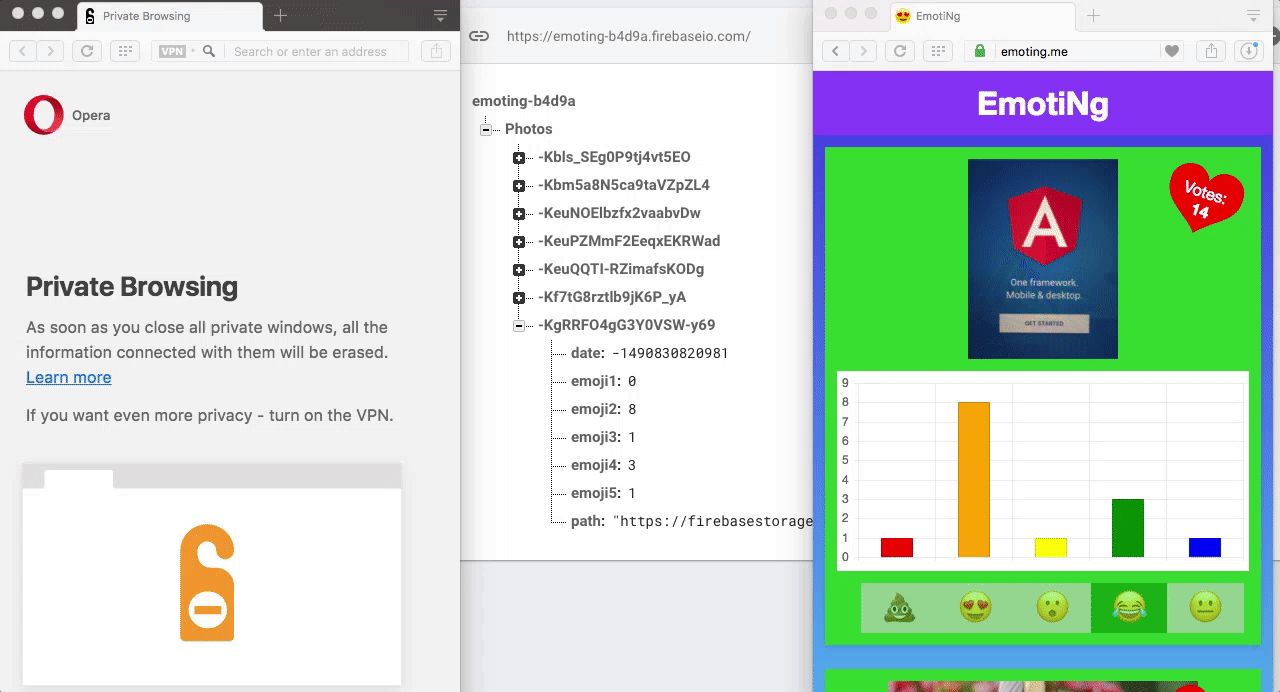
Task: Go forward in EmotiNg window
Action: [x=863, y=51]
